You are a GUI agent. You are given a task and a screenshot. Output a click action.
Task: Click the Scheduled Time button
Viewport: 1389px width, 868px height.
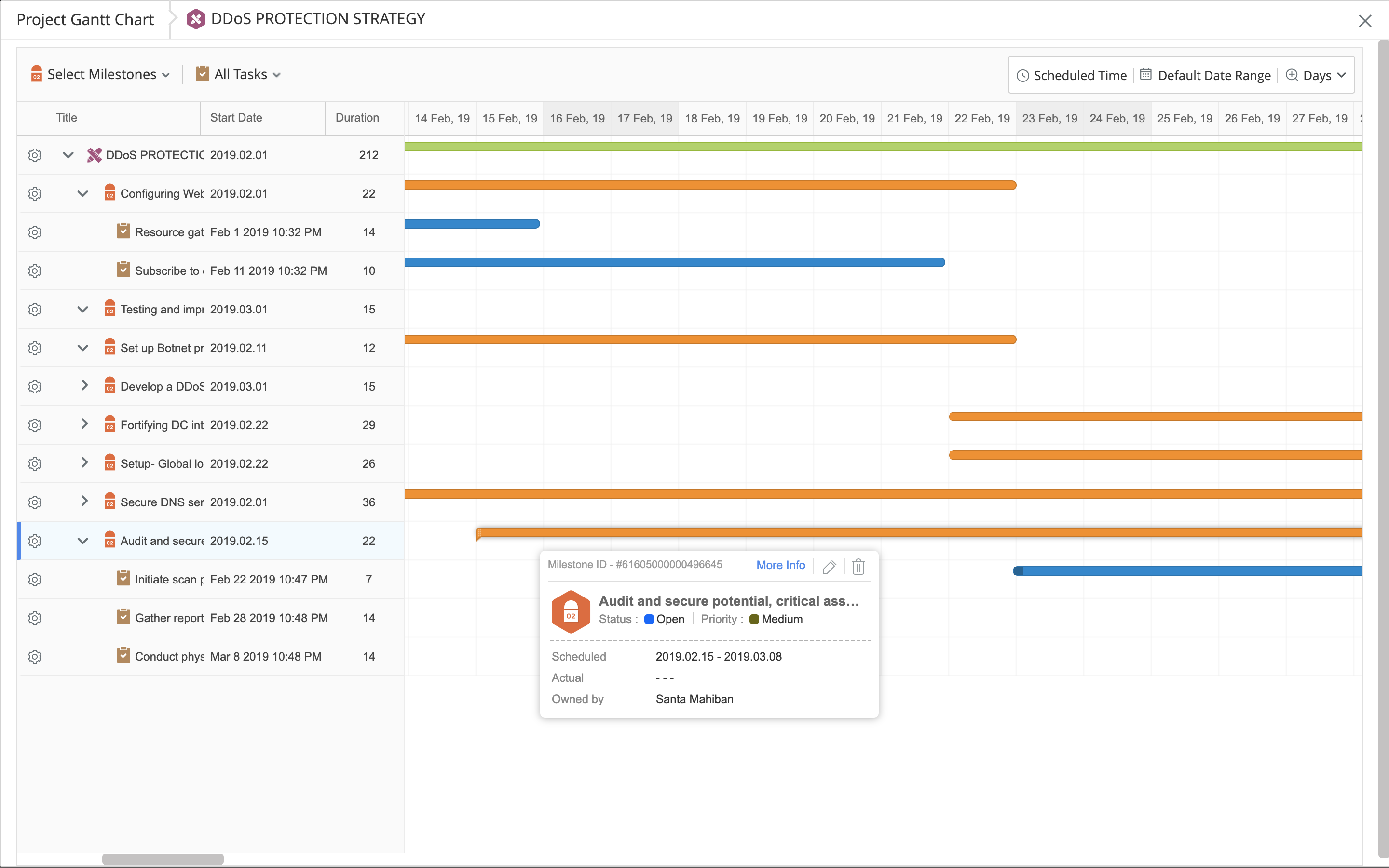tap(1072, 75)
